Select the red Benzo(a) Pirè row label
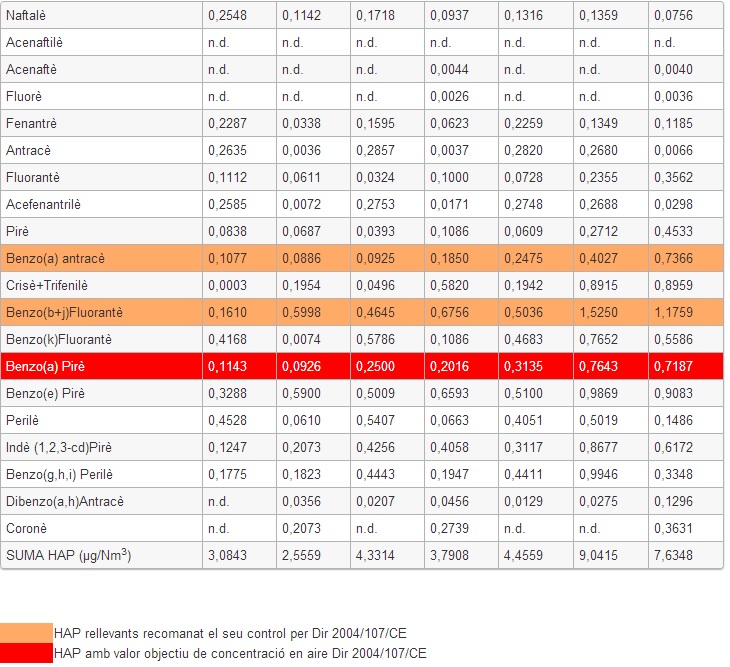 (44, 367)
